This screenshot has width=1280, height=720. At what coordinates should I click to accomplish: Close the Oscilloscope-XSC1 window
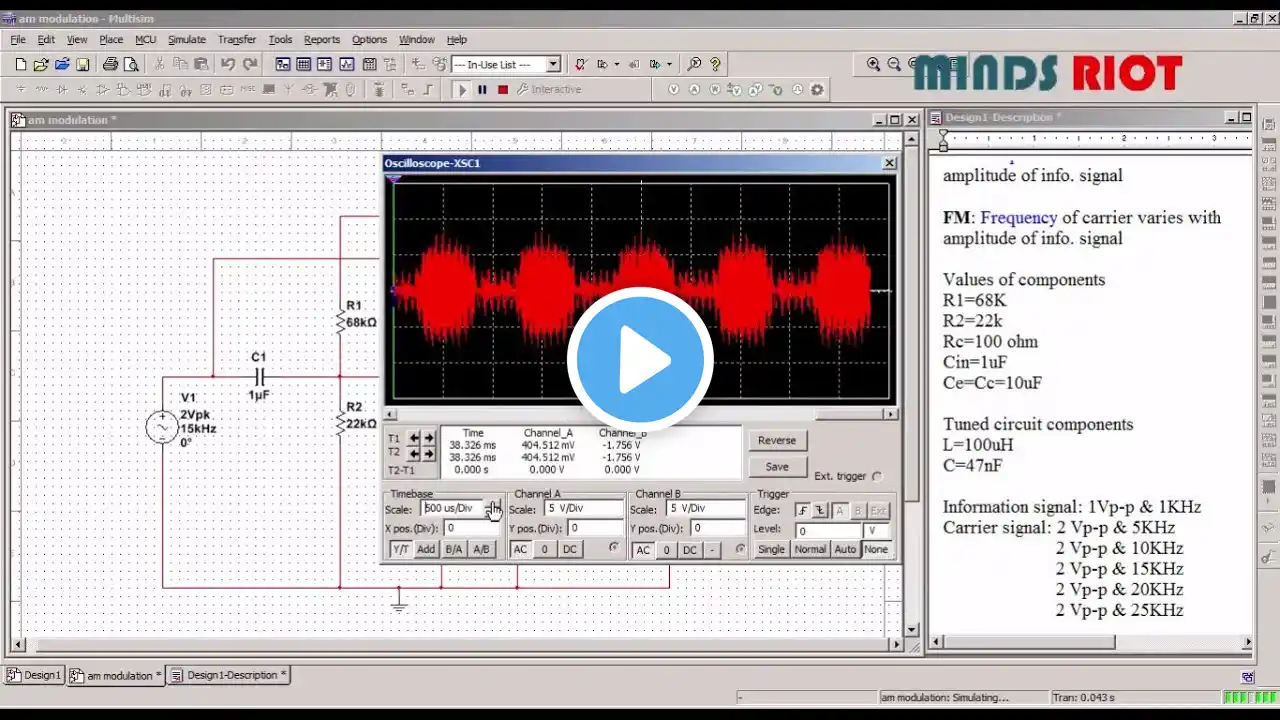tap(889, 163)
